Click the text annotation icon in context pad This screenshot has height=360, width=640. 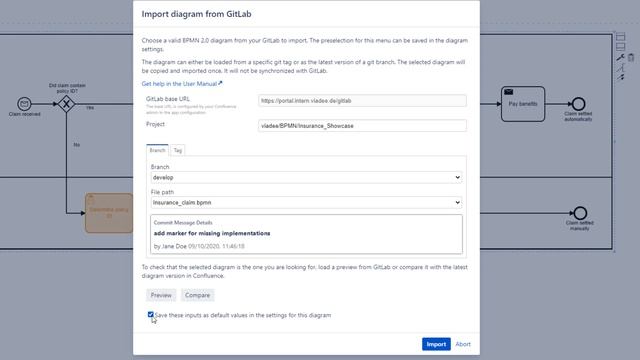pyautogui.click(x=620, y=67)
